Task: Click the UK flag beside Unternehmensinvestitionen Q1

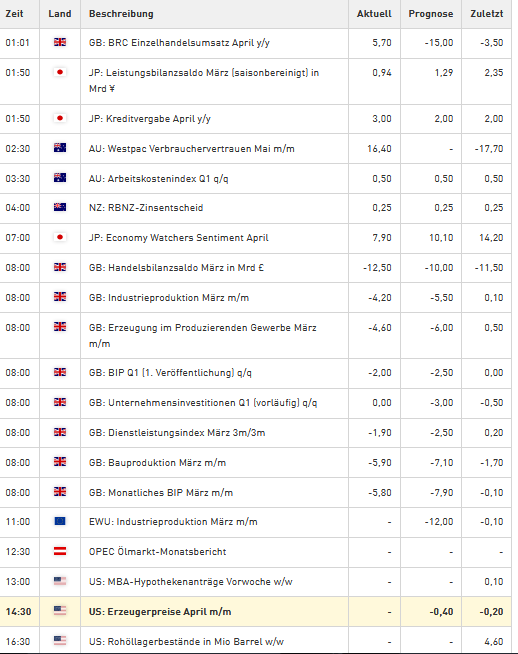Action: click(60, 402)
